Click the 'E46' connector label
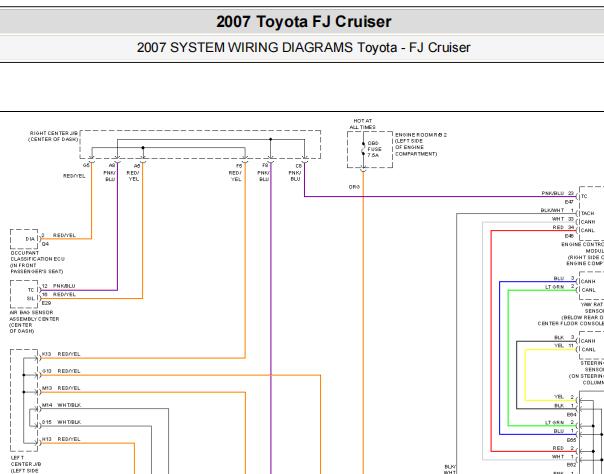 (x=569, y=236)
